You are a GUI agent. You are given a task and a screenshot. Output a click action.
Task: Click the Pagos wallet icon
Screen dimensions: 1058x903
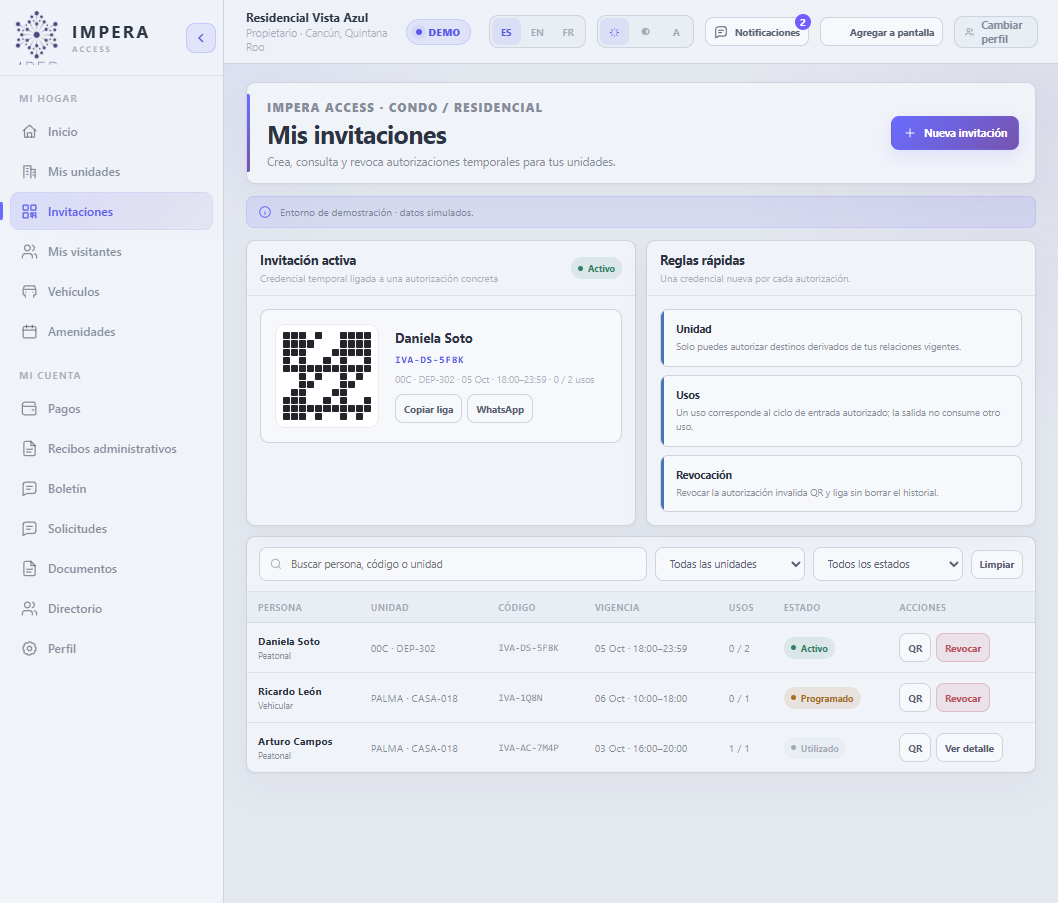pyautogui.click(x=30, y=408)
